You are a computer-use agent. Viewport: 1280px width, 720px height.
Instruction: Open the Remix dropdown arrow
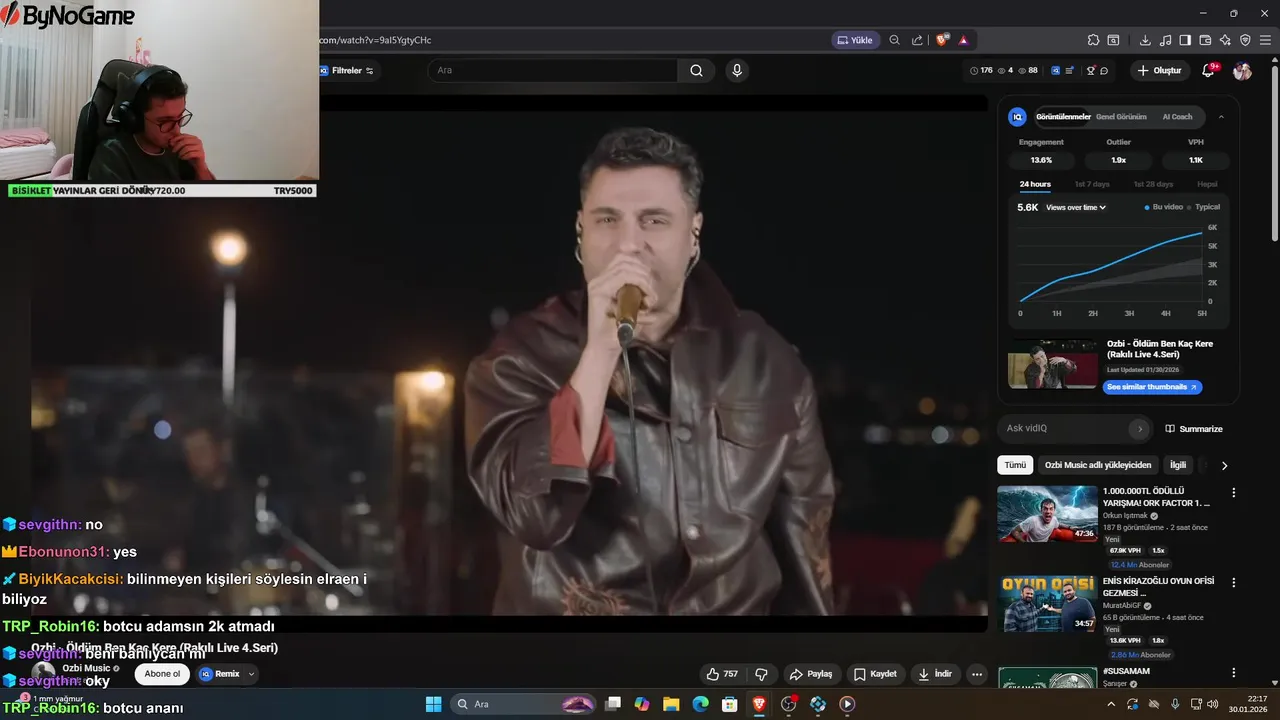click(x=251, y=674)
